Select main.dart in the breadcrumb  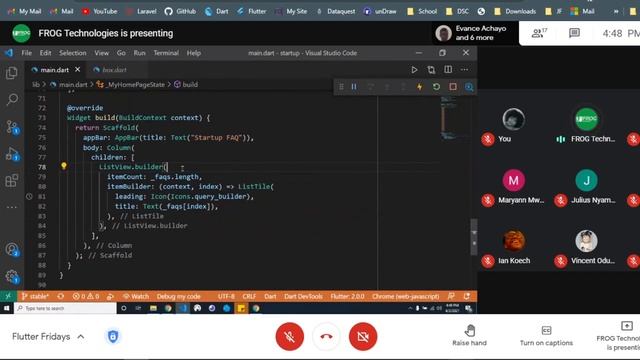(x=73, y=84)
